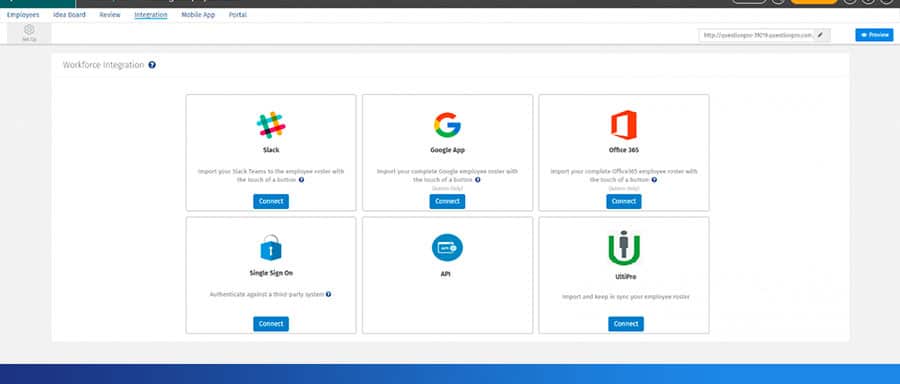Click the help icon in Single Sign On description
Screen dimensions: 900x384
(x=328, y=294)
